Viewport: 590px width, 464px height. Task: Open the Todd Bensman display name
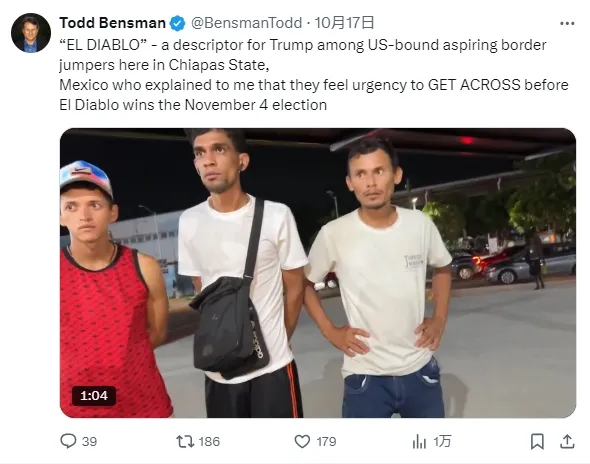113,23
